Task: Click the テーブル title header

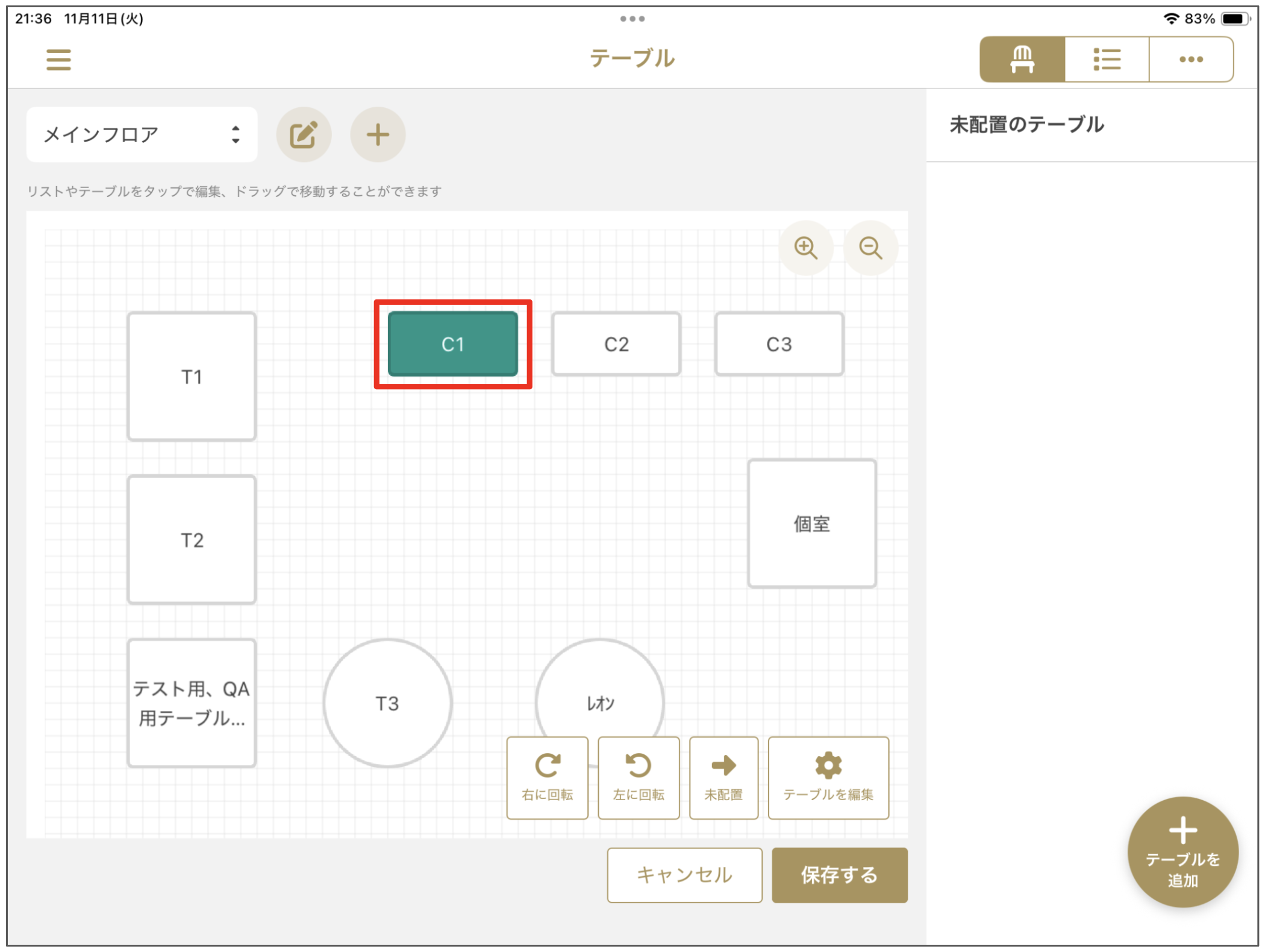Action: tap(632, 58)
